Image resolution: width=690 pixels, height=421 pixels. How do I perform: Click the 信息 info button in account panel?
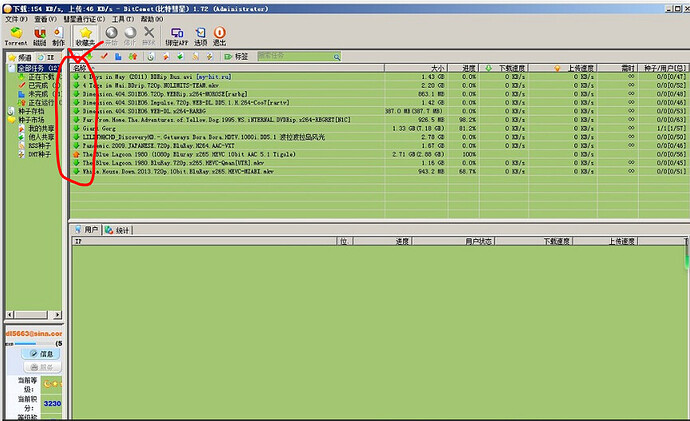pos(41,354)
